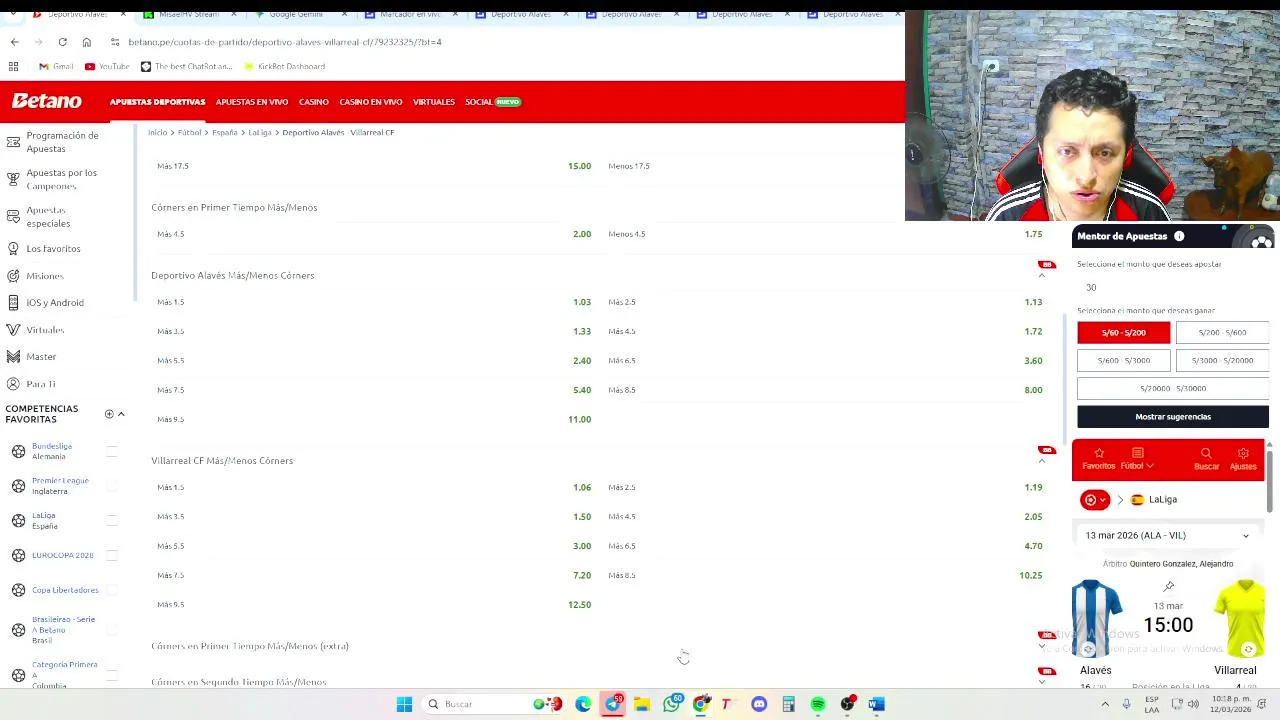This screenshot has width=1280, height=720.
Task: Open Fútbol sport dropdown in stats widget
Action: point(1136,459)
